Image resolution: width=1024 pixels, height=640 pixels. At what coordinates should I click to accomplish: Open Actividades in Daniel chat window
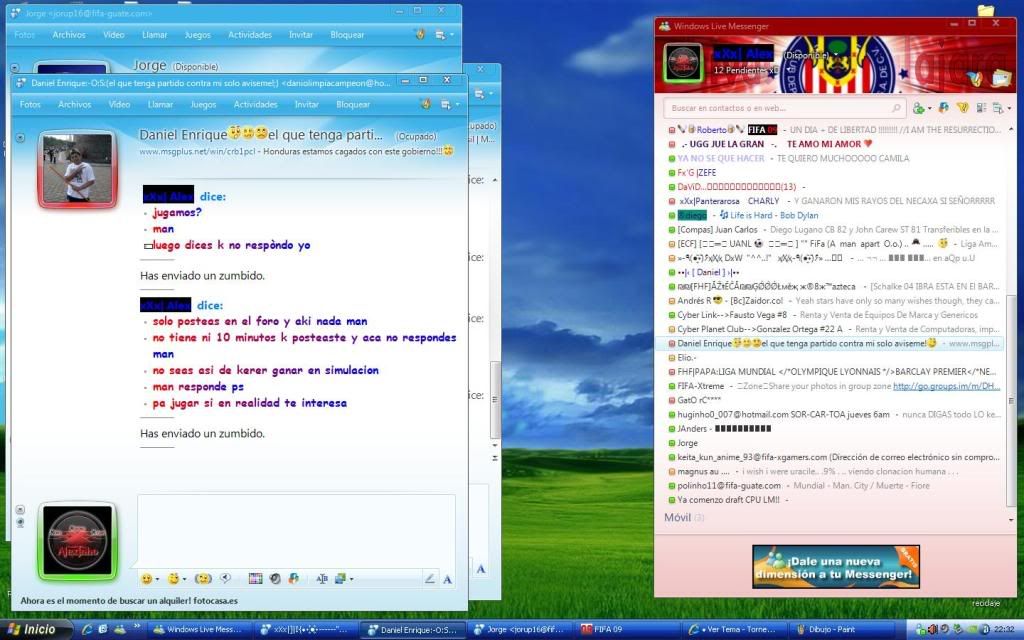click(255, 104)
